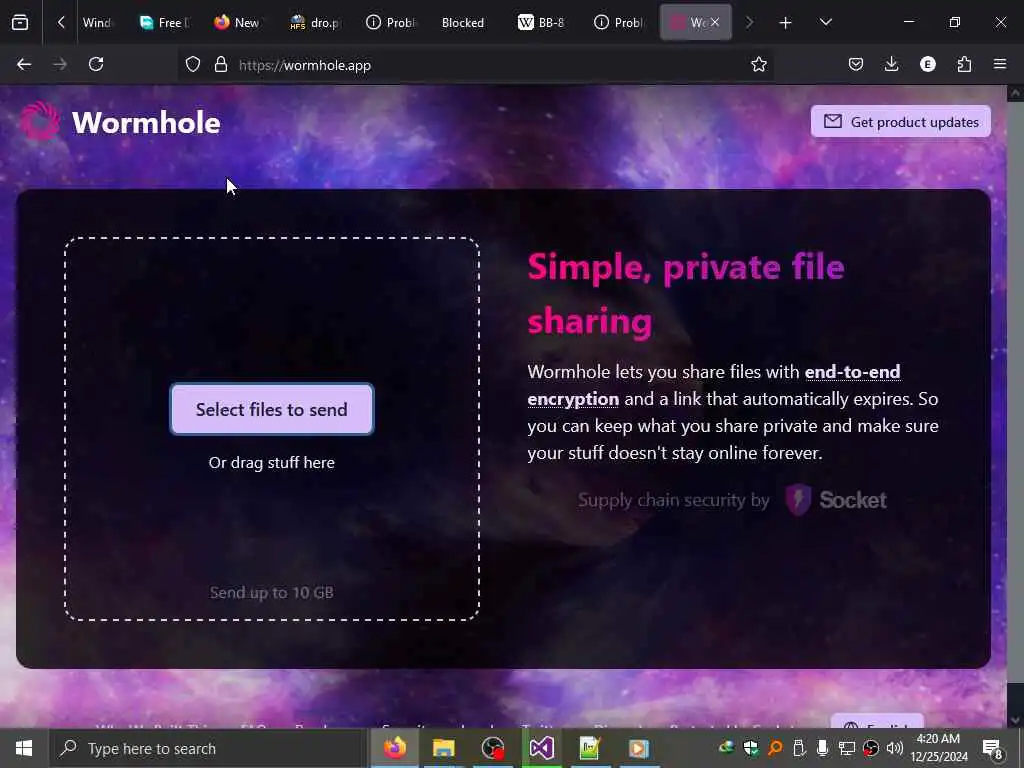
Task: Open Notepad++ from taskbar
Action: [x=590, y=748]
